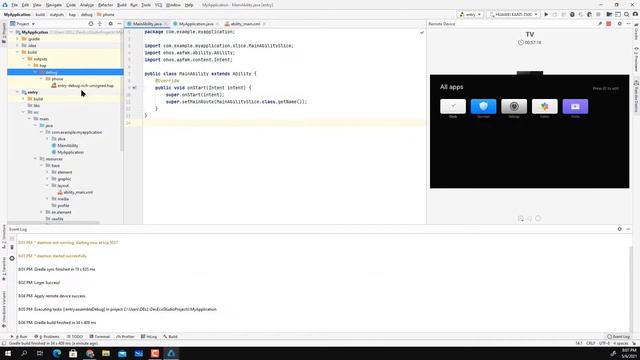
Task: Open the Gradle side tab on right edge
Action: [x=636, y=31]
